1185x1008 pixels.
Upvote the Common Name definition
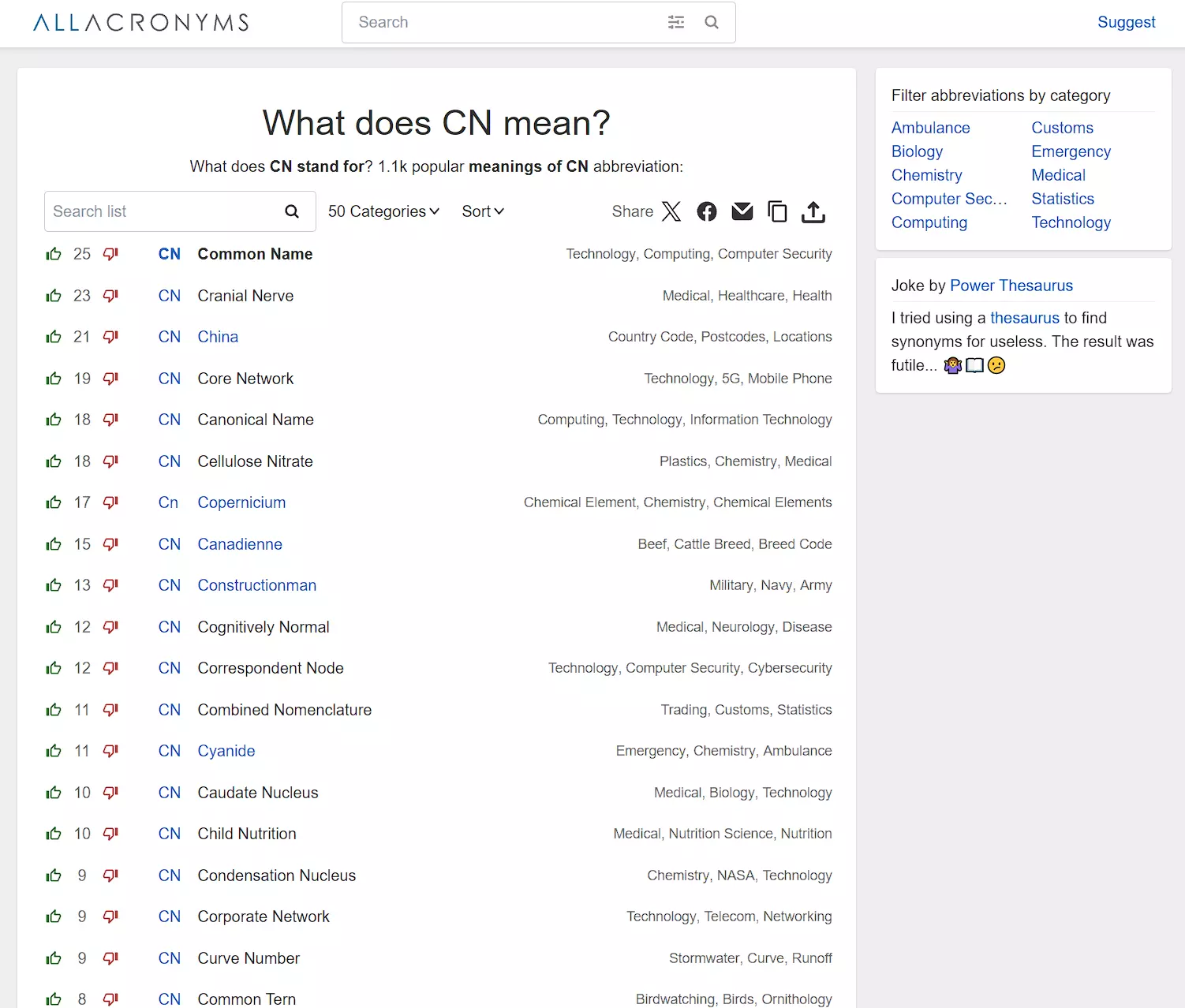click(x=54, y=254)
